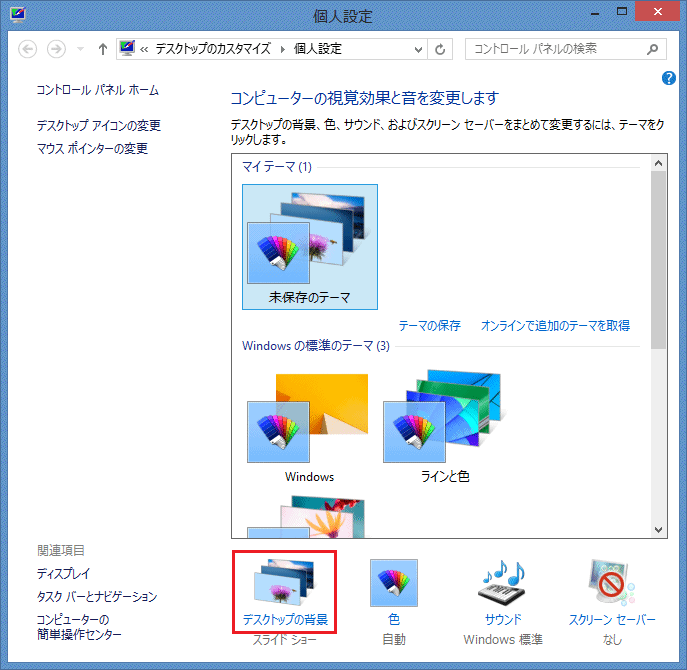This screenshot has height=670, width=687.
Task: Click the Up arrow to parent folder
Action: [103, 49]
